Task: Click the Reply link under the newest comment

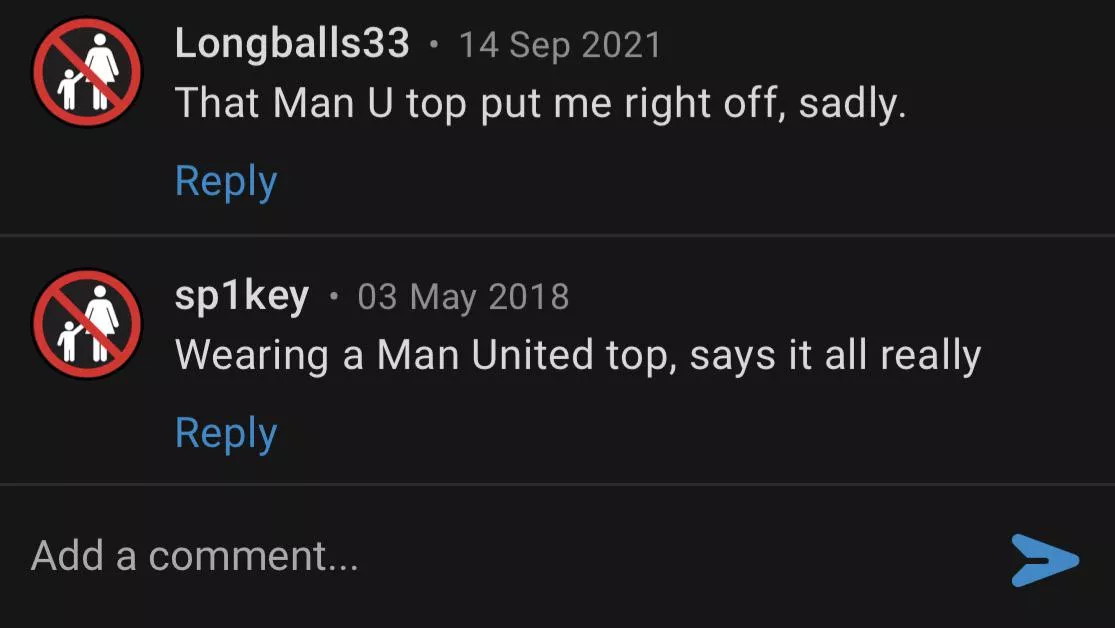Action: point(225,180)
